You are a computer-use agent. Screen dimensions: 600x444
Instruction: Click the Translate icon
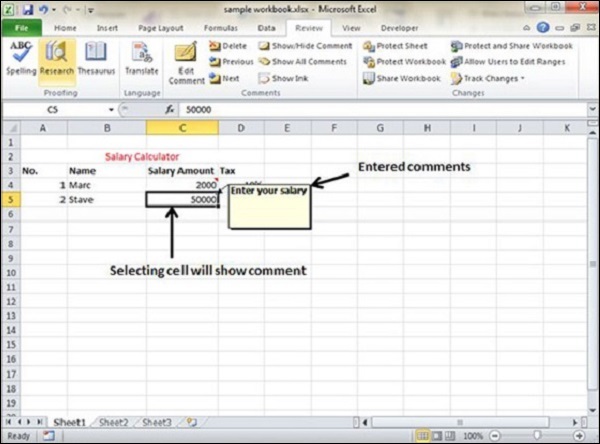click(x=142, y=58)
